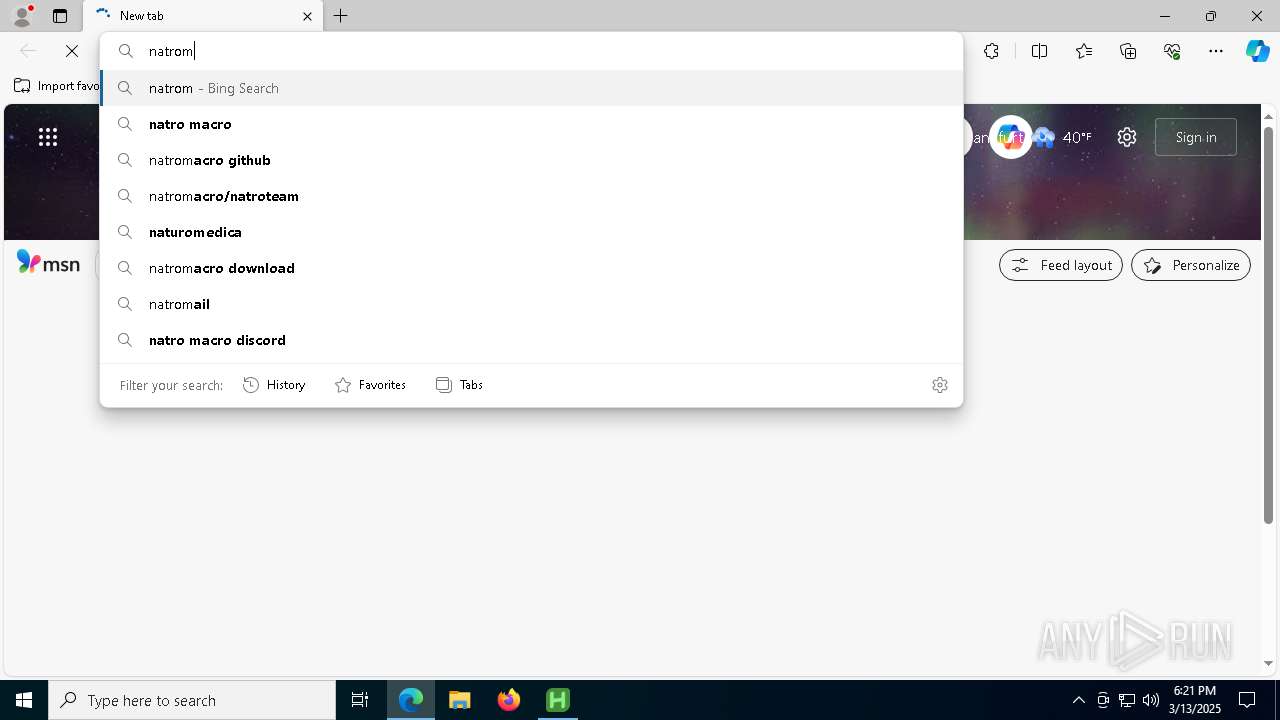Open Feed layout options
Image resolution: width=1280 pixels, height=720 pixels.
point(1061,265)
